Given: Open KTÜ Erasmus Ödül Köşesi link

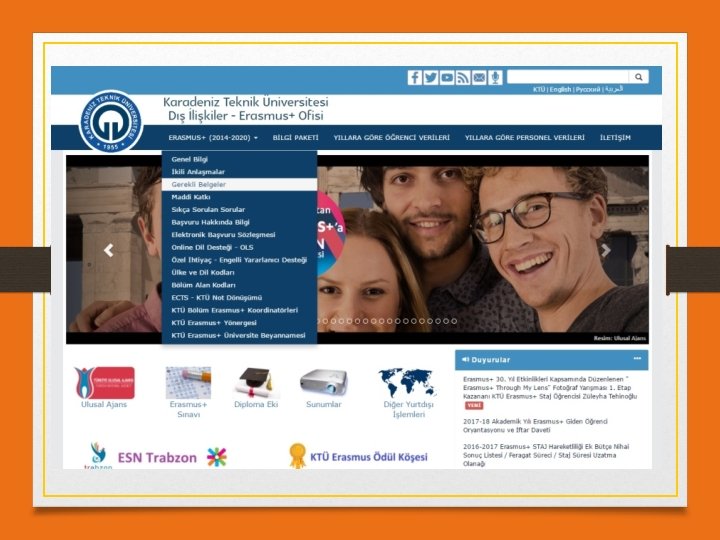Looking at the screenshot, I should [x=369, y=457].
